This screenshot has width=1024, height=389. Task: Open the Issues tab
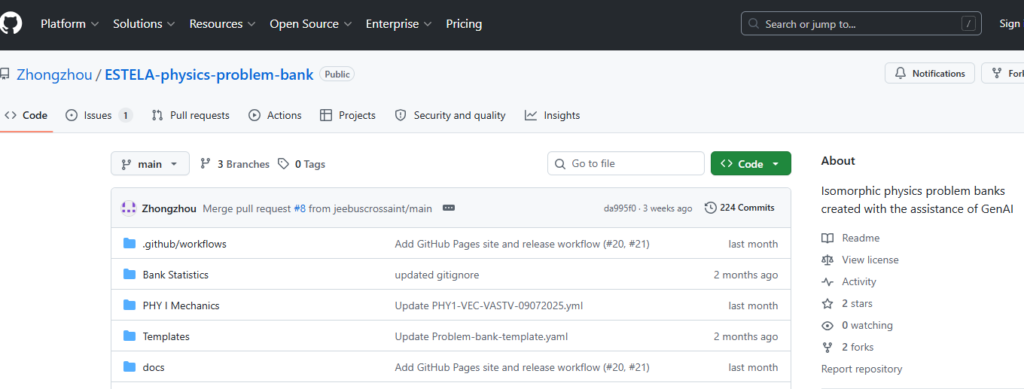[x=99, y=116]
